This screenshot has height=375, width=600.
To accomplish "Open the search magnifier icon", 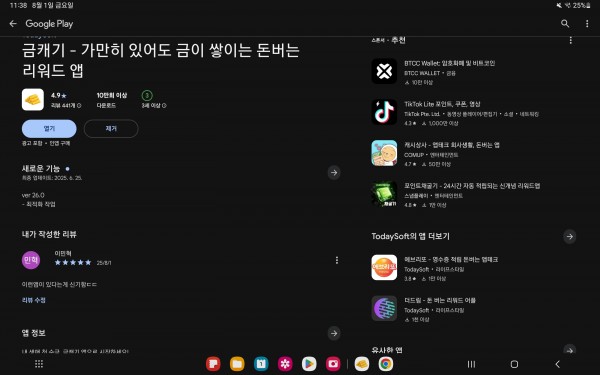I will (x=565, y=24).
